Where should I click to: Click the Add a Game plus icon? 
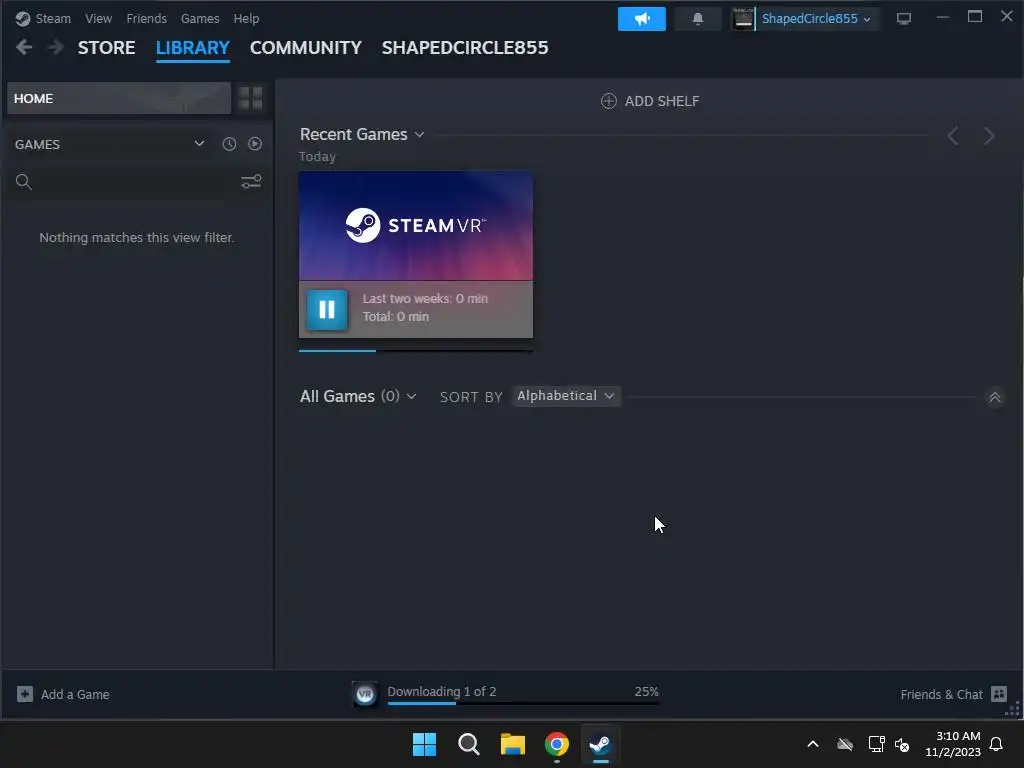25,694
